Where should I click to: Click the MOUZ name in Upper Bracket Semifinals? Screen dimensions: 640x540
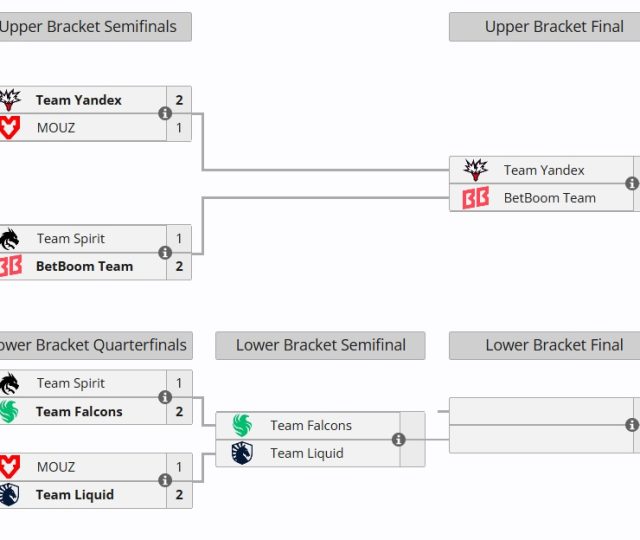(x=56, y=128)
